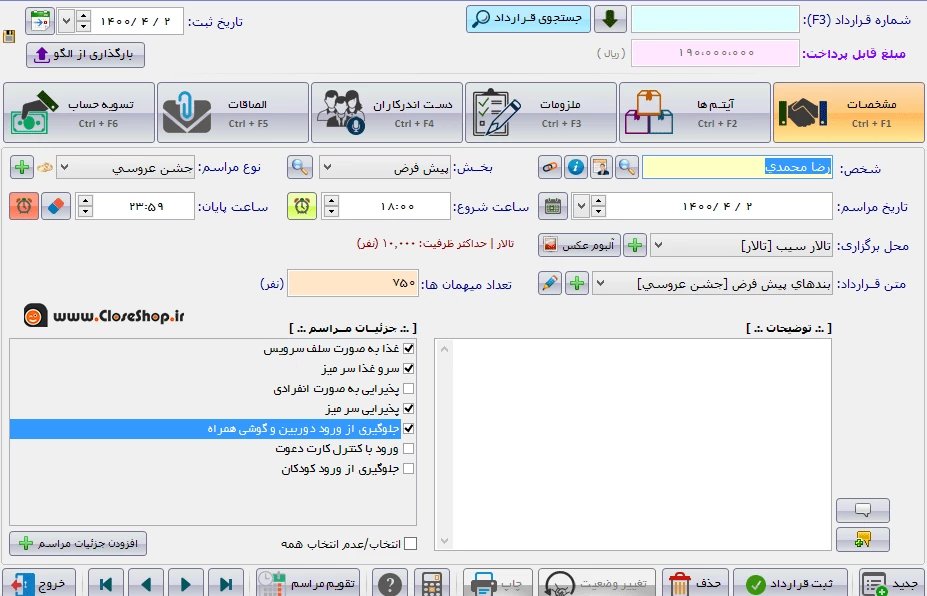Search person with magnifier icon
Viewport: 927px width, 596px height.
coord(627,167)
